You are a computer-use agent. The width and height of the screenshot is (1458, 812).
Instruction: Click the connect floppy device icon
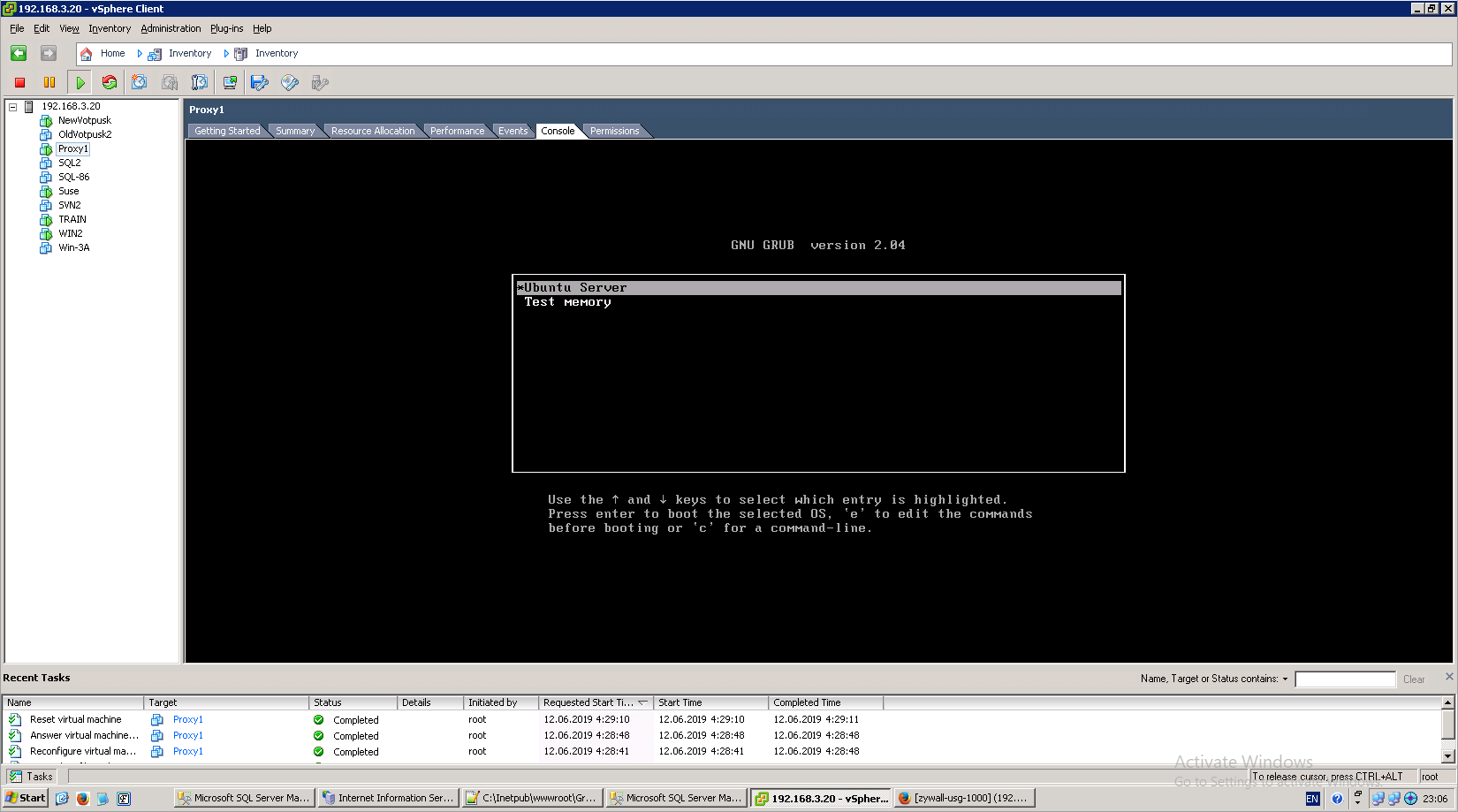pos(260,82)
